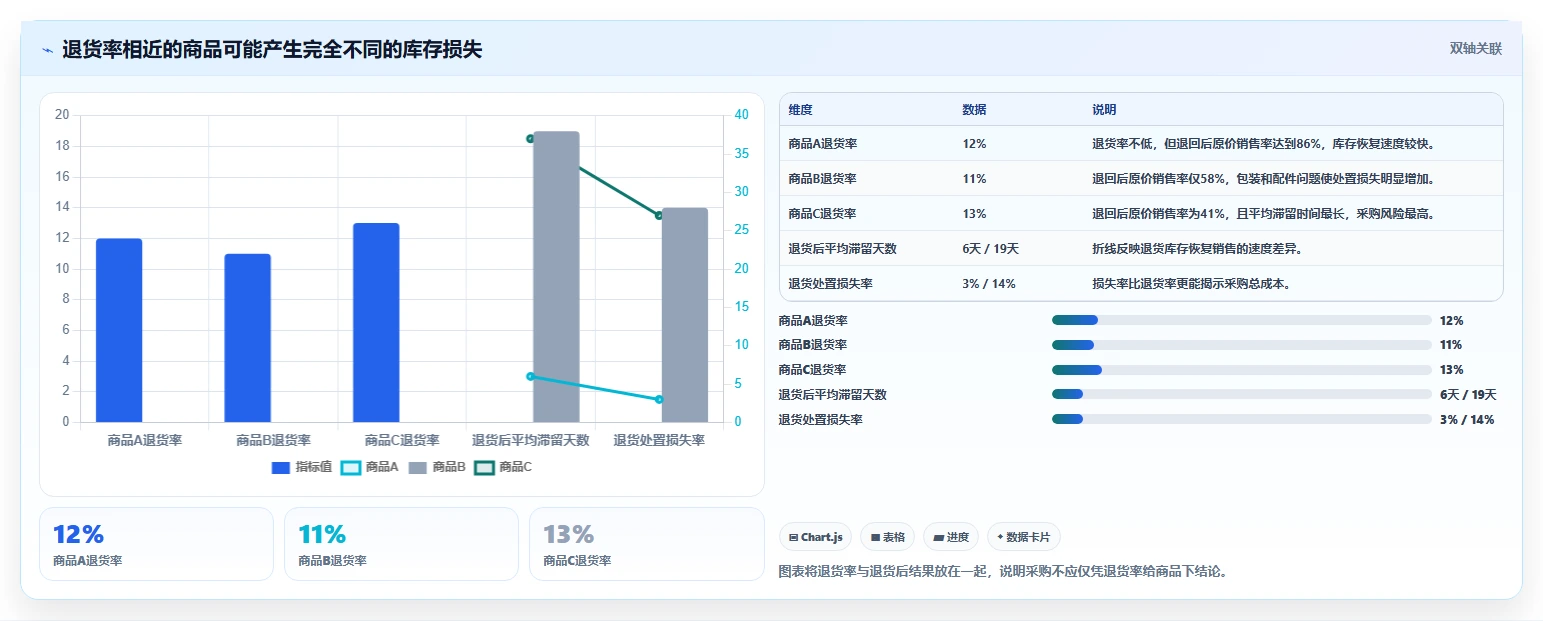Viewport: 1543px width, 621px height.
Task: Click the Chart.js tag chip
Action: click(816, 537)
